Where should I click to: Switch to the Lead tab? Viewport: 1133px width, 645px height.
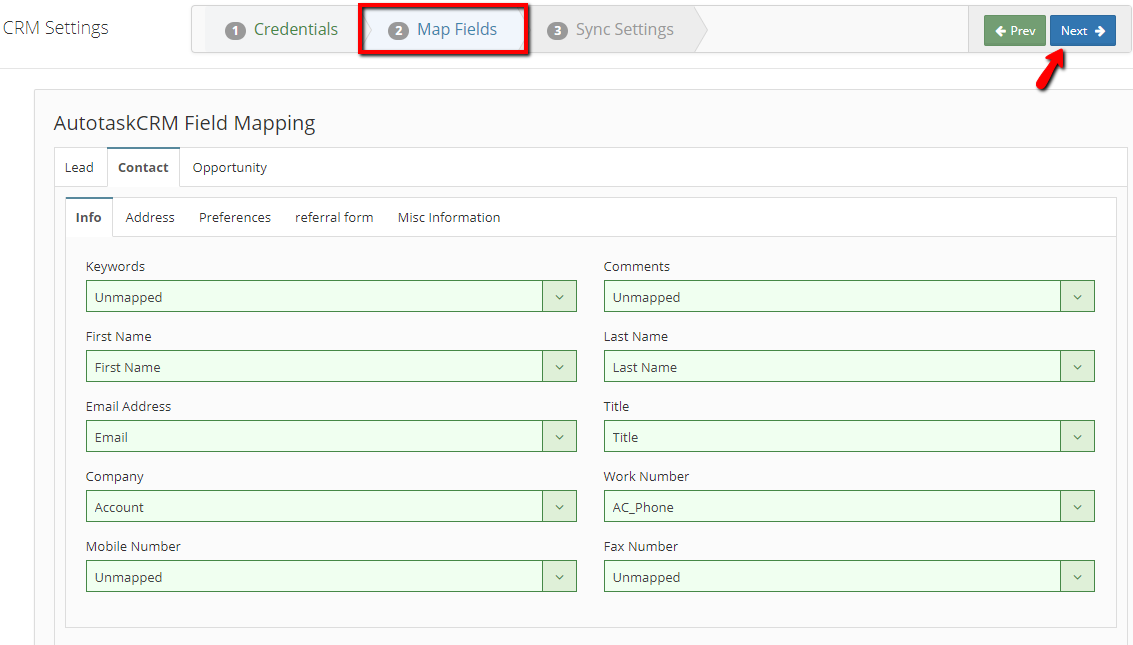click(79, 168)
